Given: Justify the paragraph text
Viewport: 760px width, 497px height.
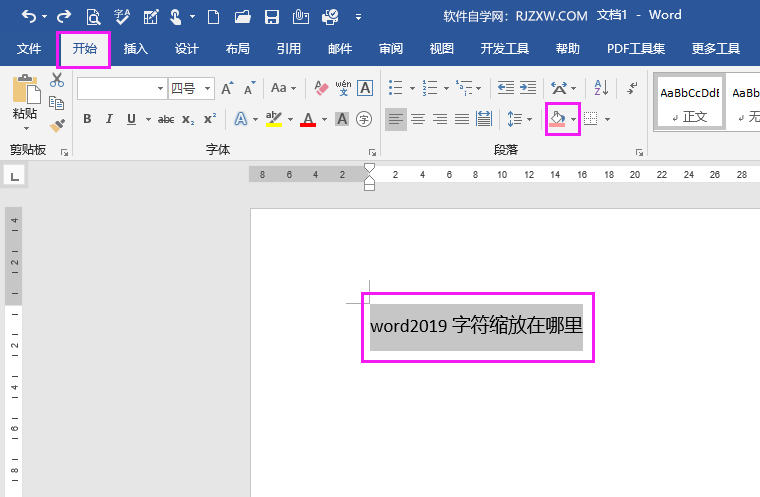Looking at the screenshot, I should [461, 119].
